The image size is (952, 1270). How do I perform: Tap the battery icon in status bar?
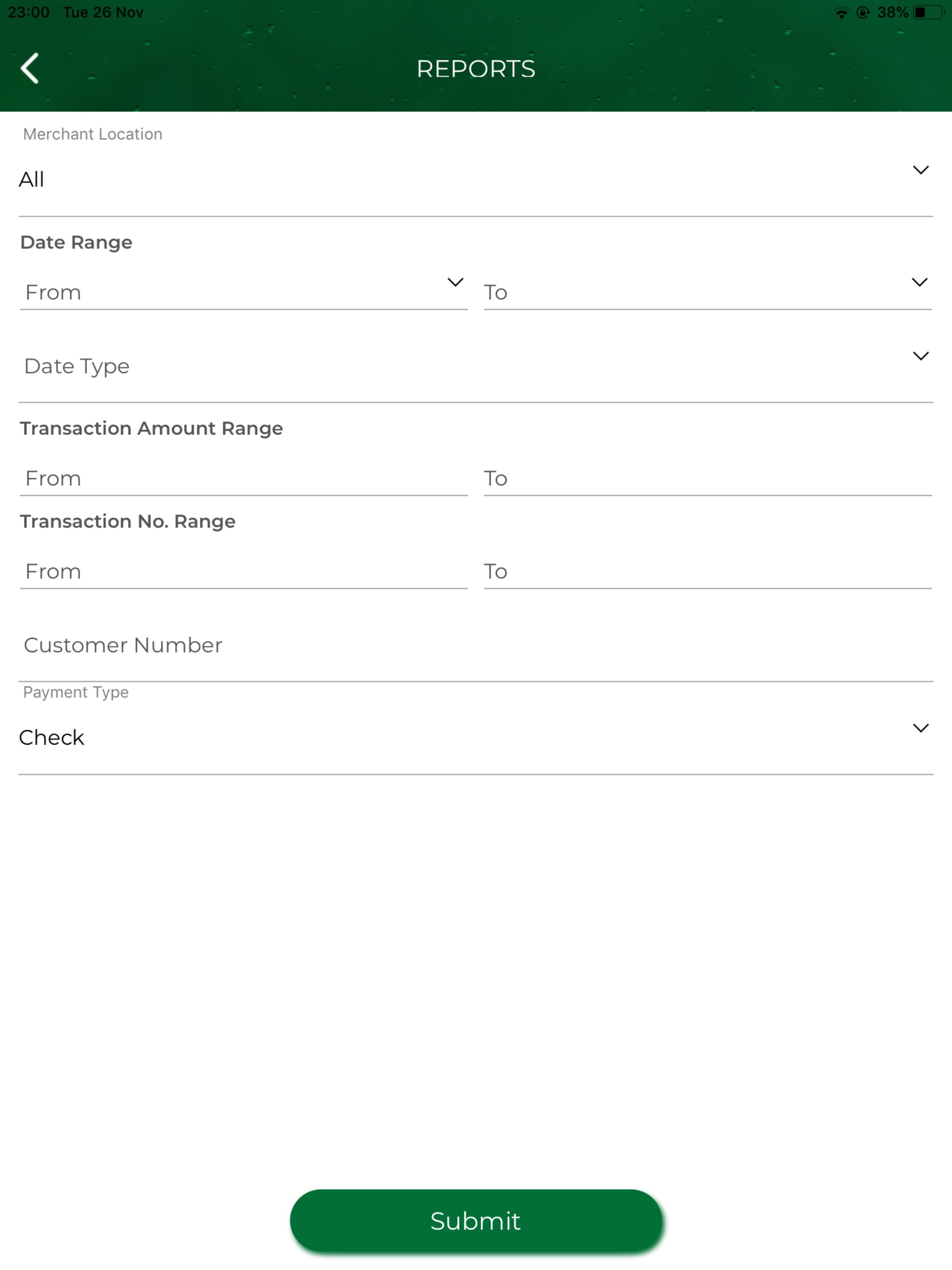[x=928, y=13]
